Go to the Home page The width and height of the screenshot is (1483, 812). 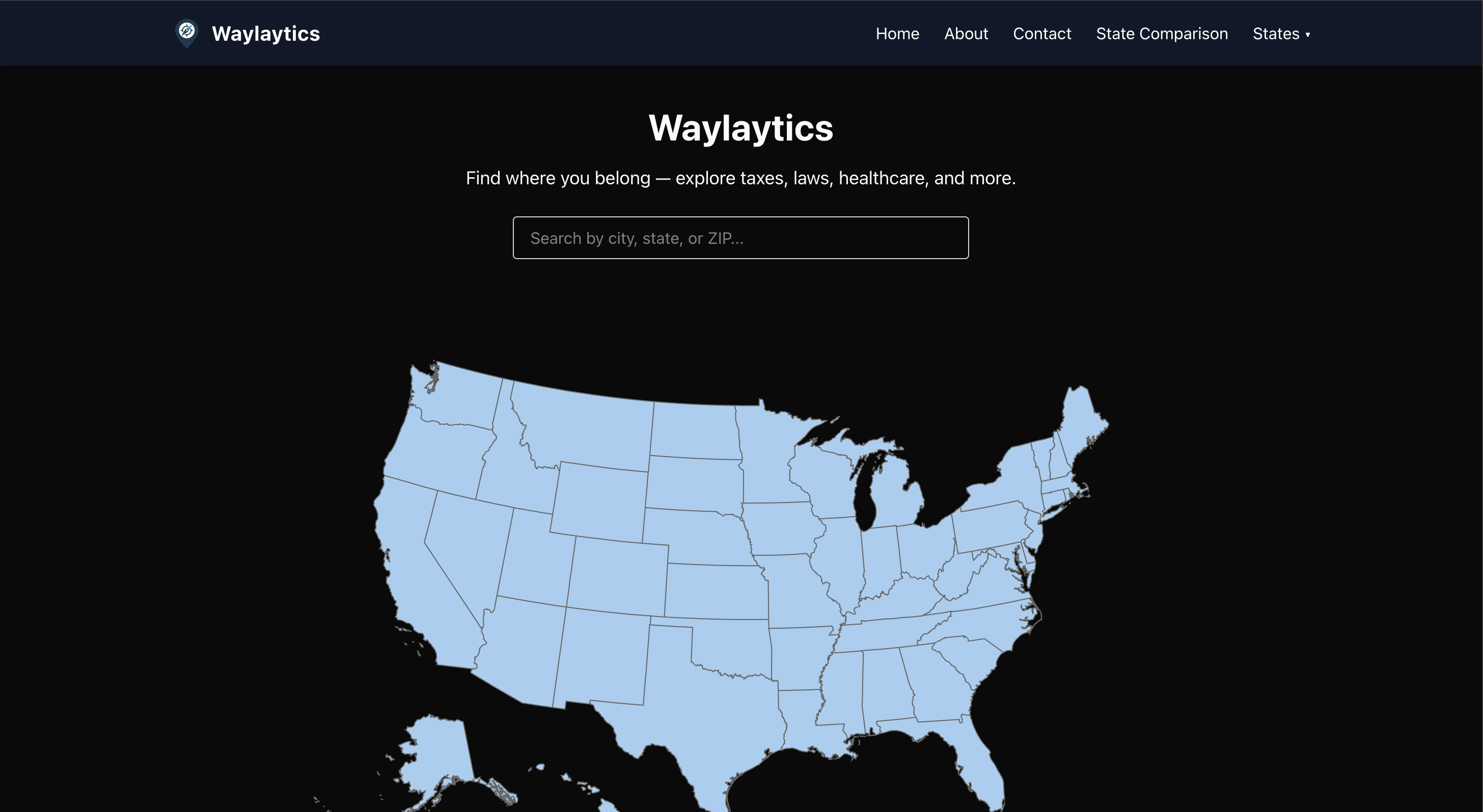pos(897,34)
